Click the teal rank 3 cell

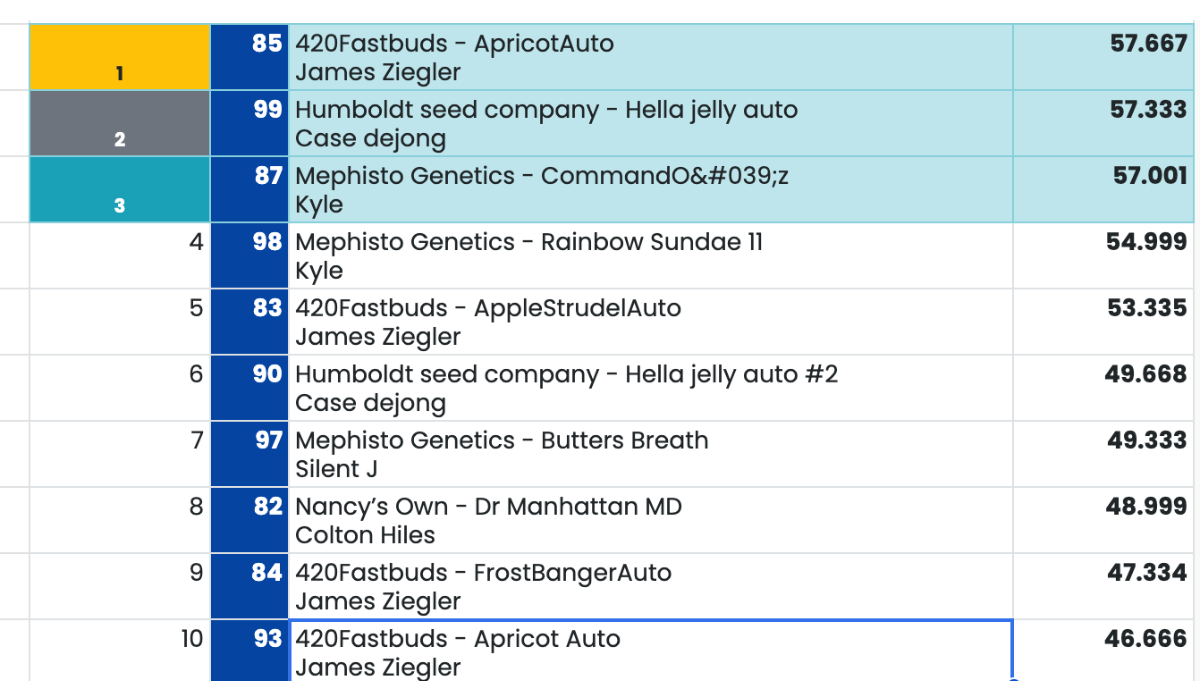pos(120,190)
